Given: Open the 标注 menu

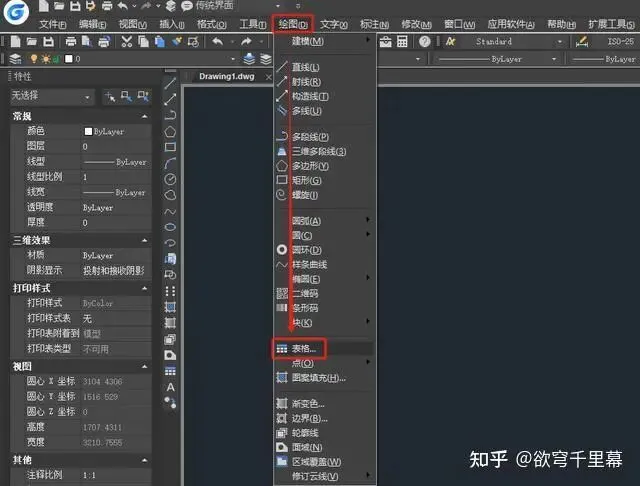Looking at the screenshot, I should coord(374,24).
